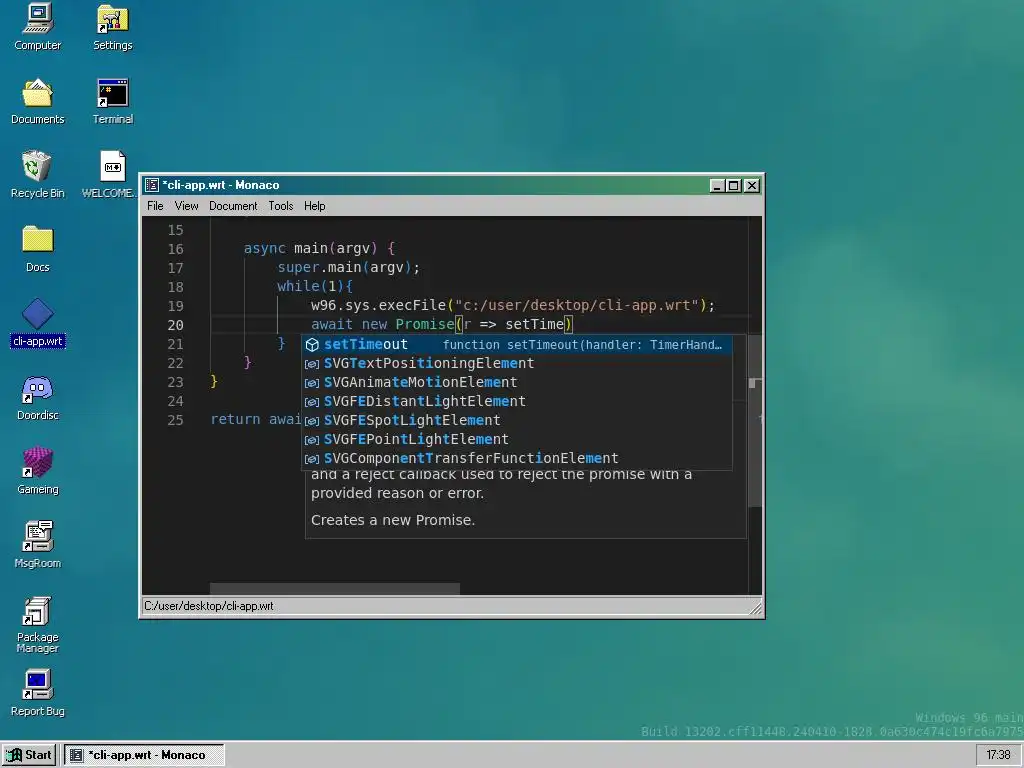This screenshot has width=1024, height=768.
Task: Maximize the Monaco window
Action: [x=733, y=185]
